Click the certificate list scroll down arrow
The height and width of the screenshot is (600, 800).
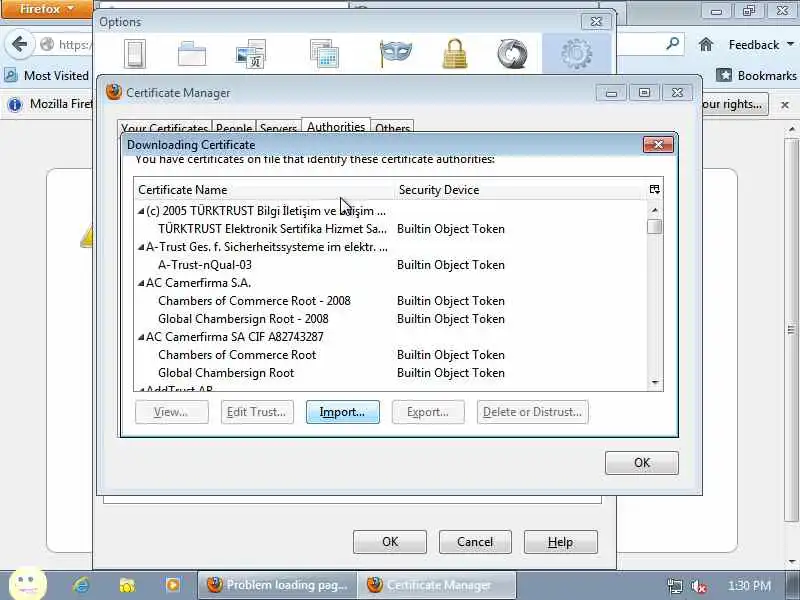click(x=655, y=382)
